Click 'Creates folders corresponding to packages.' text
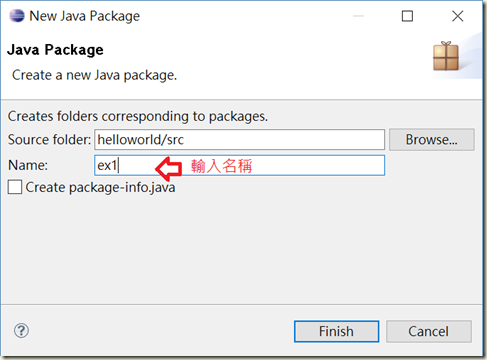Viewport: 487px width, 360px height. tap(138, 116)
